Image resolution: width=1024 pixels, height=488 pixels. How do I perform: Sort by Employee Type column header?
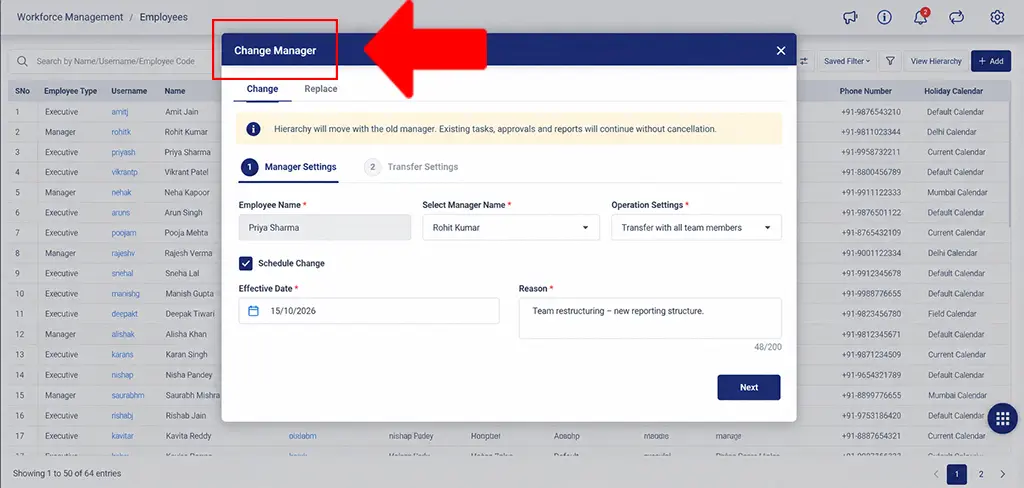(x=71, y=91)
